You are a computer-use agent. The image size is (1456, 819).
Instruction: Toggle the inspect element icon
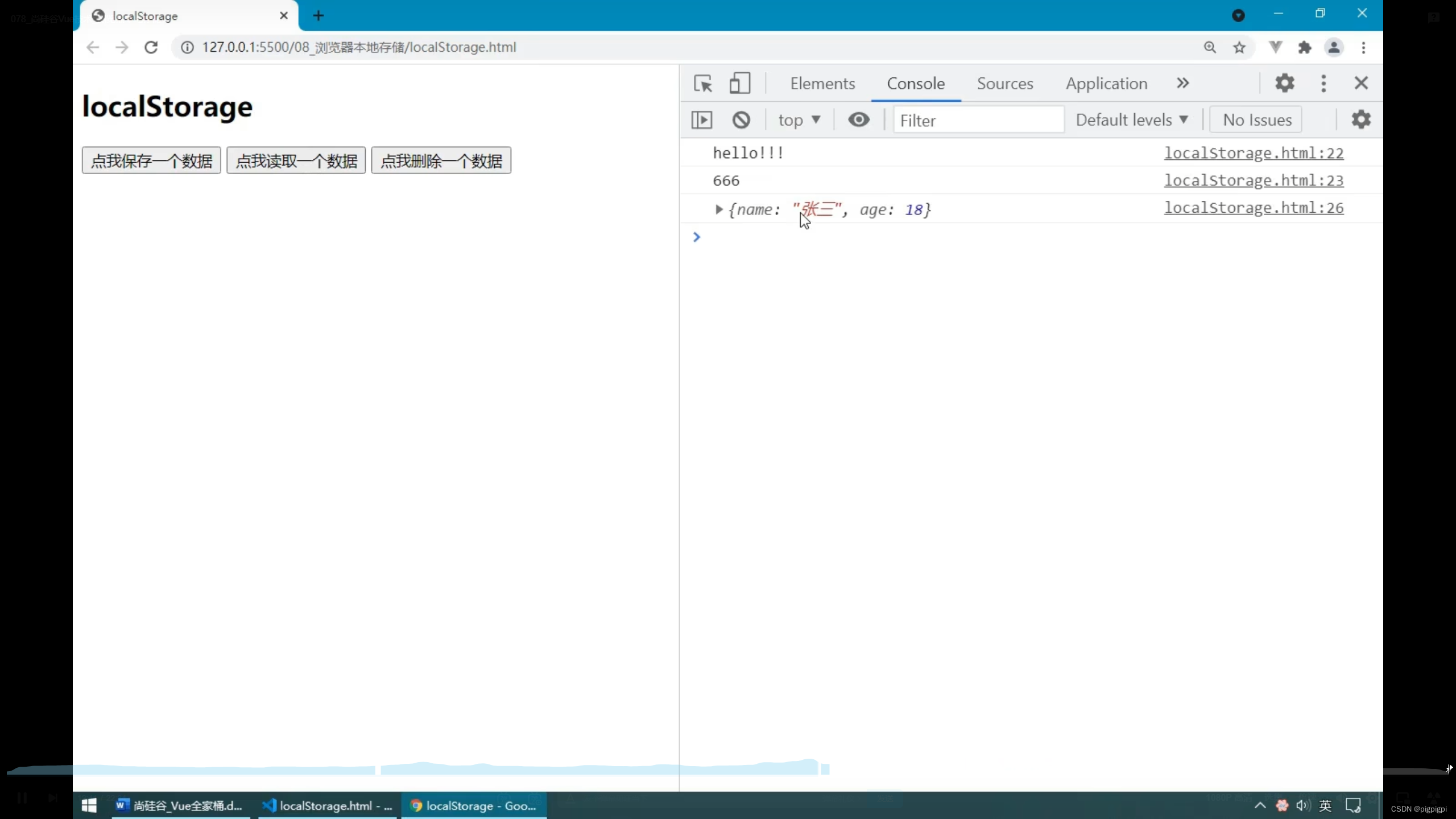(703, 83)
